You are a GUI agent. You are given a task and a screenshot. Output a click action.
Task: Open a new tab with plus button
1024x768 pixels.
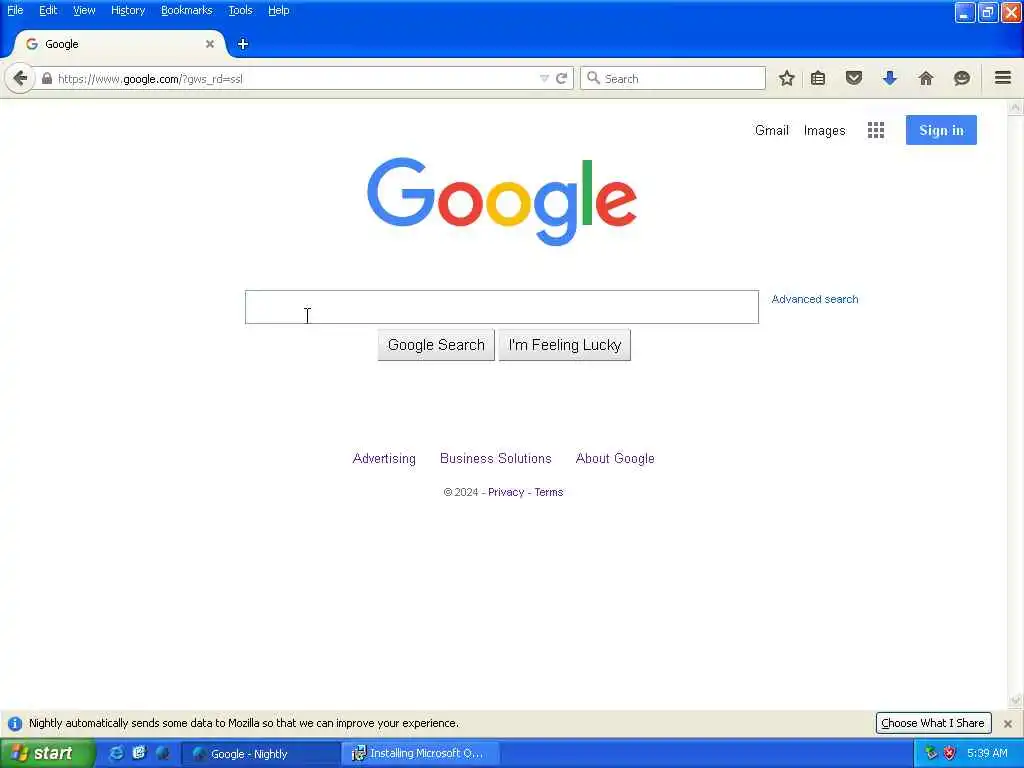click(243, 44)
